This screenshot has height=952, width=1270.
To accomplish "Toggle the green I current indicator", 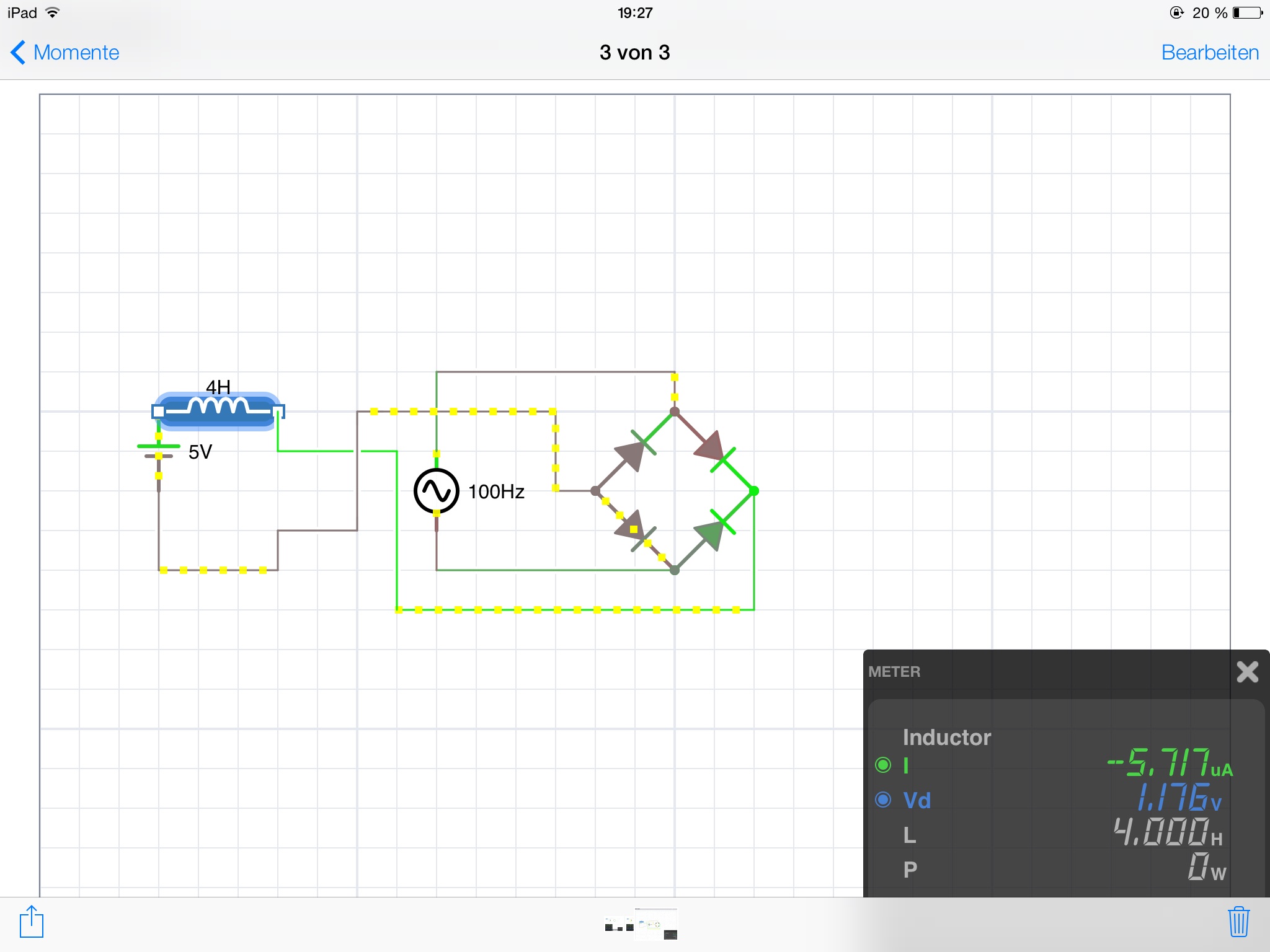I will click(883, 765).
